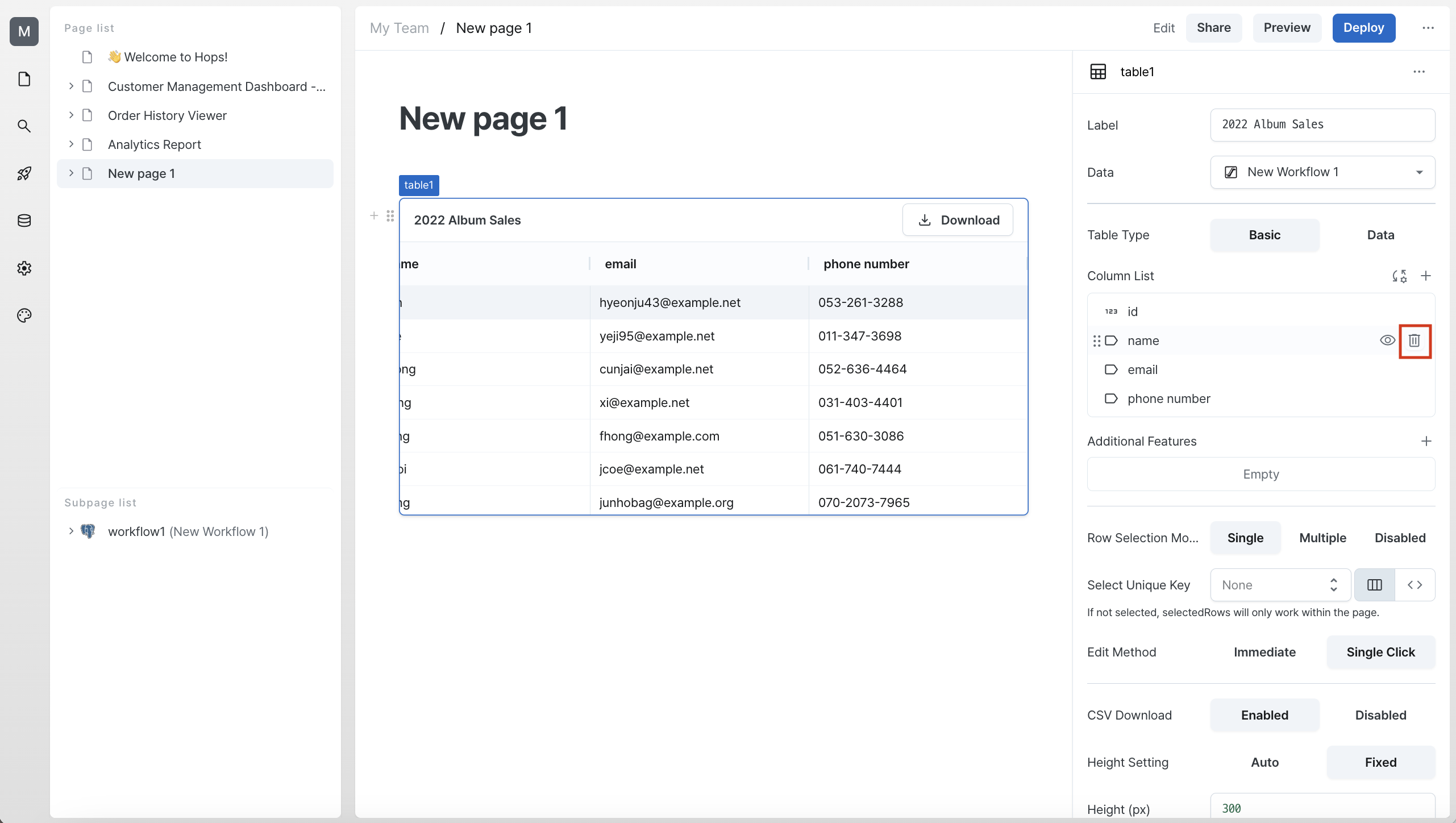Expand Customer Management Dashboard page
Image resolution: width=1456 pixels, height=823 pixels.
tap(71, 86)
